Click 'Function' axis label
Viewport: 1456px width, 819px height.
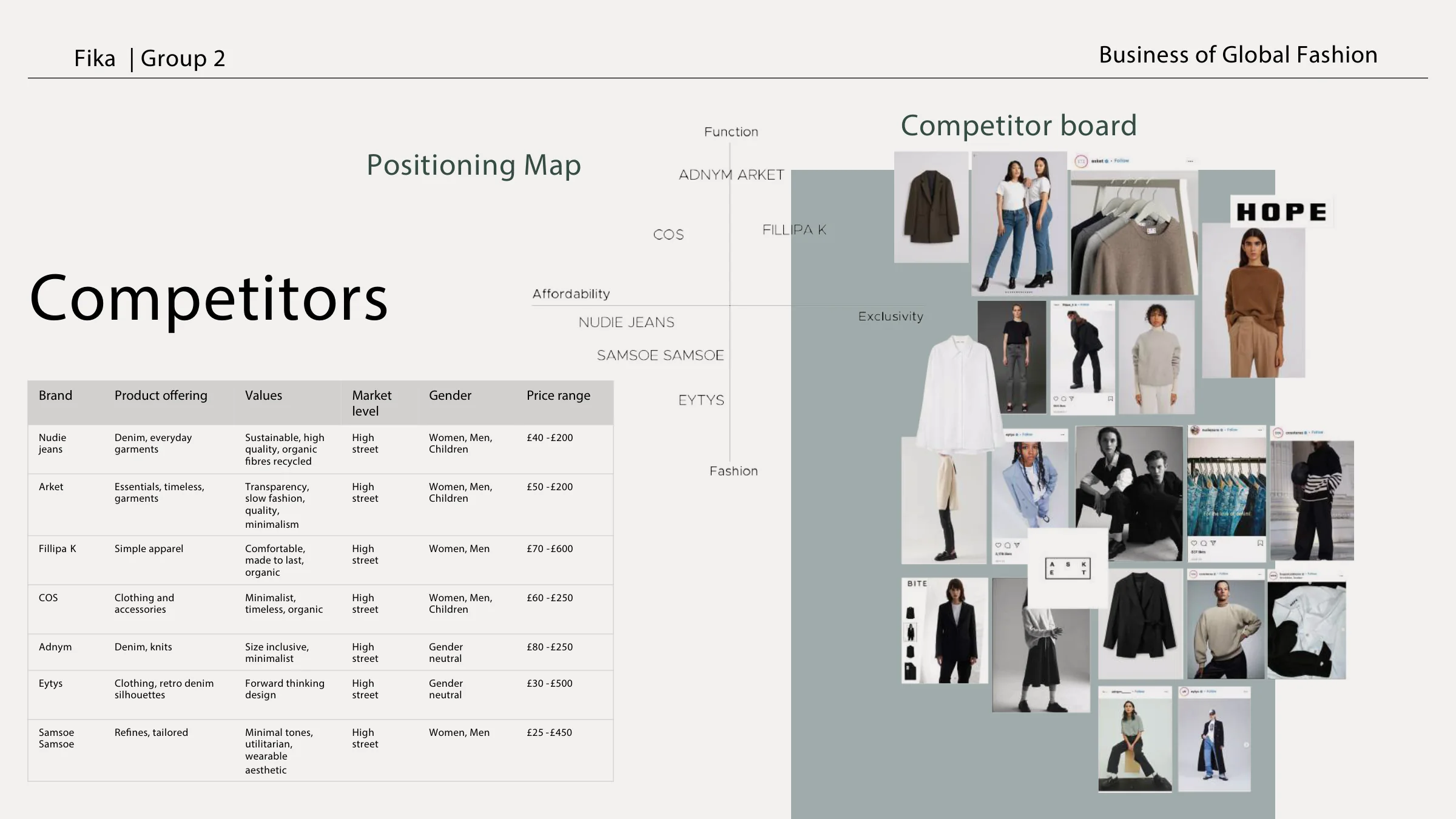[x=731, y=132]
